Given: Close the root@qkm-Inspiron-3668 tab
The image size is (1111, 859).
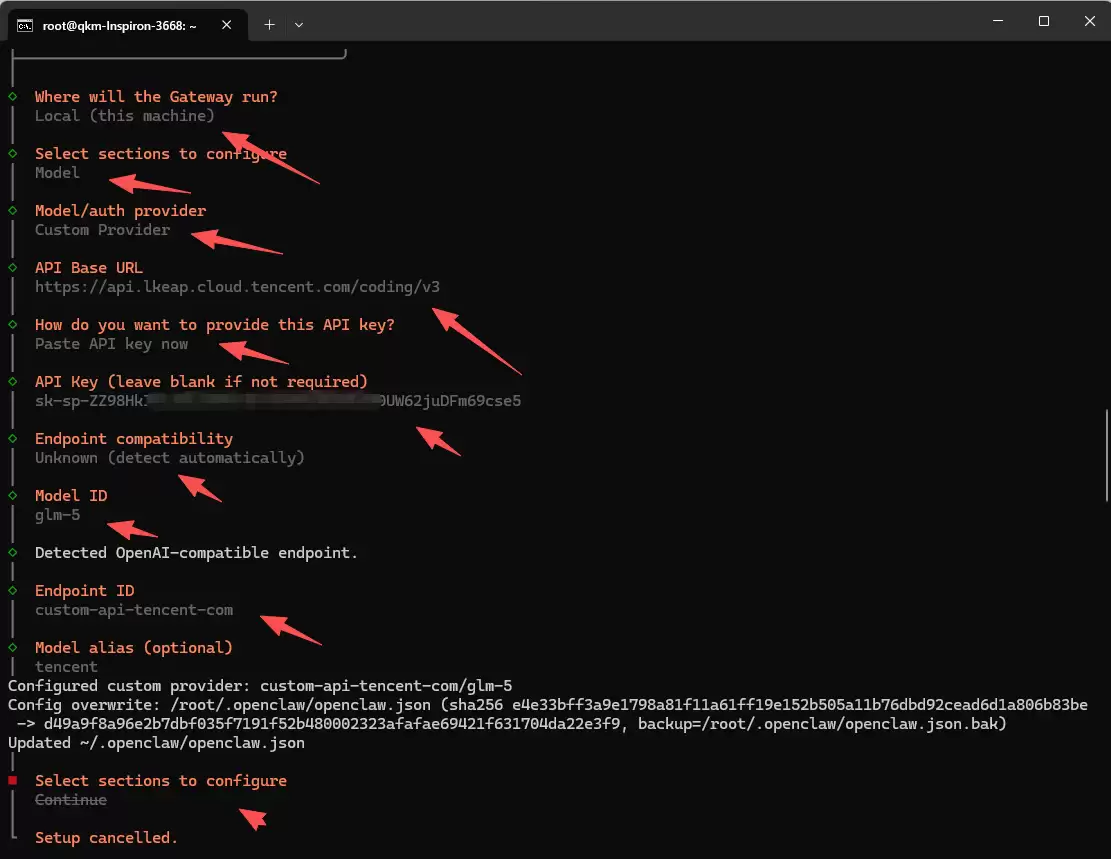Looking at the screenshot, I should coord(233,25).
